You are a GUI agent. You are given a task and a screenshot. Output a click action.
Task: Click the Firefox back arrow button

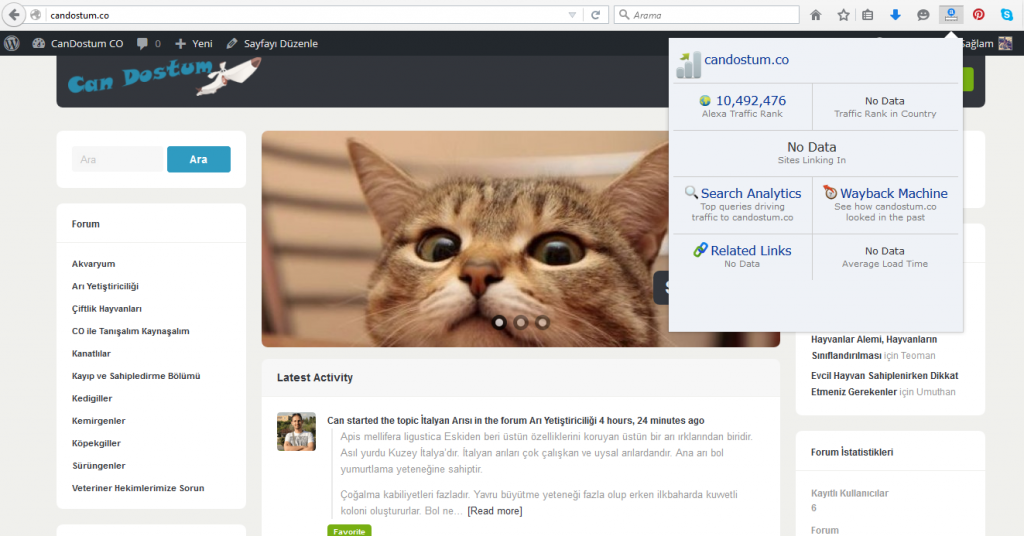point(15,15)
